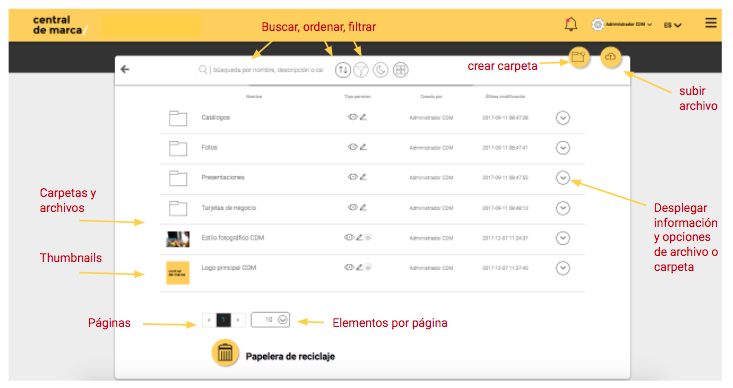Expand the Estilo fotográfico CDM row chevron
The image size is (733, 388).
(563, 238)
